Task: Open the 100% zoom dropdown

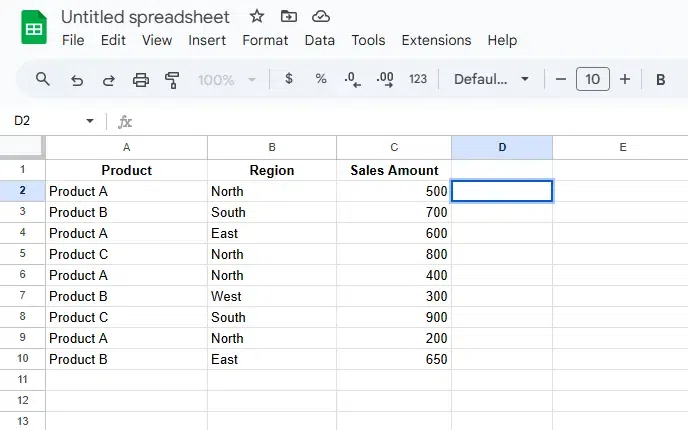Action: coord(226,79)
